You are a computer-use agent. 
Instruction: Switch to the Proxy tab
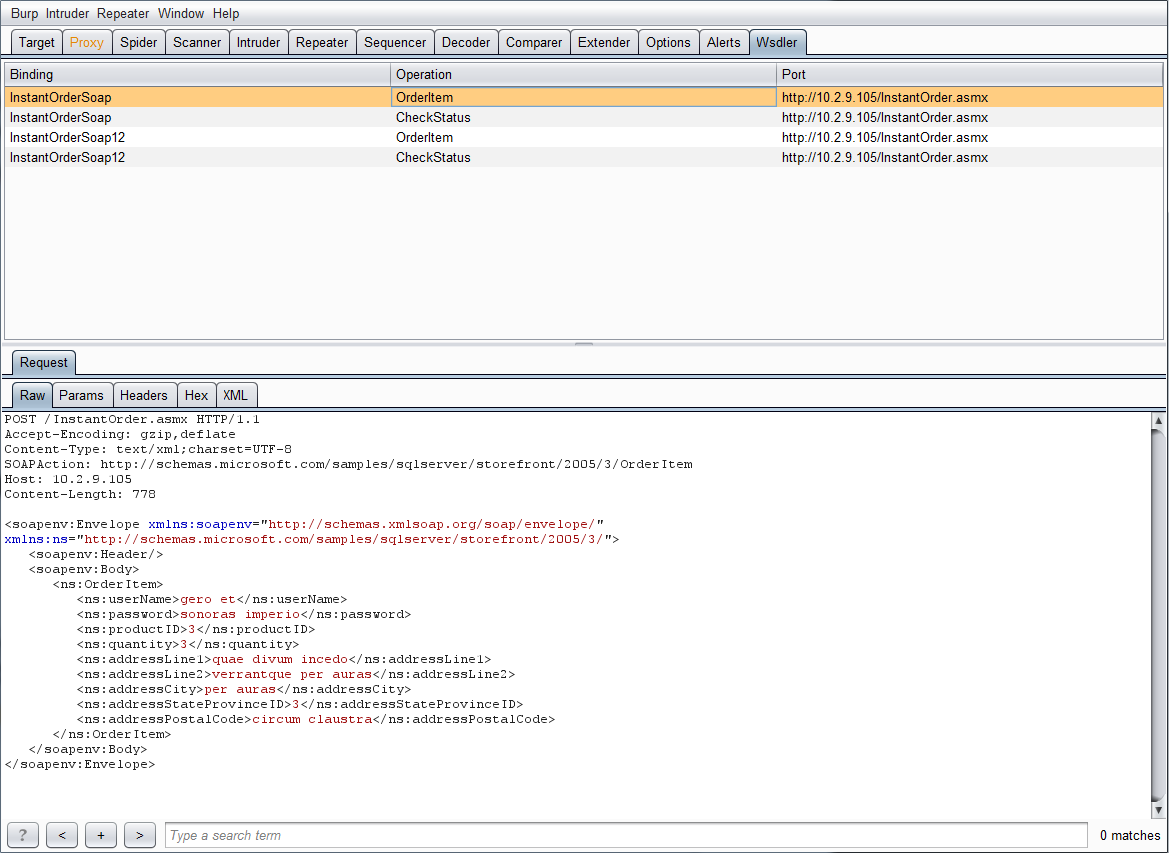click(86, 43)
